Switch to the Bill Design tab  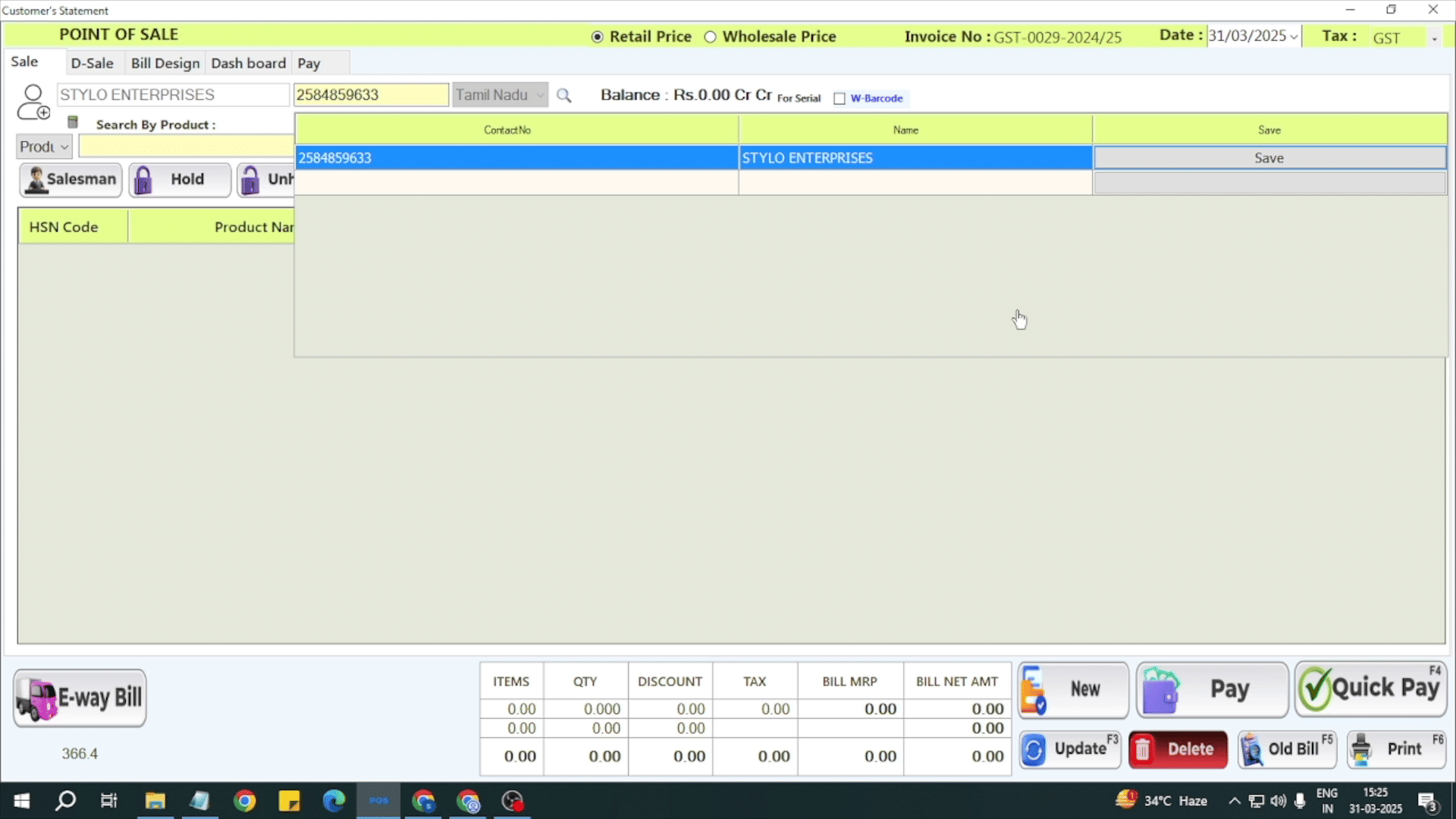click(165, 64)
